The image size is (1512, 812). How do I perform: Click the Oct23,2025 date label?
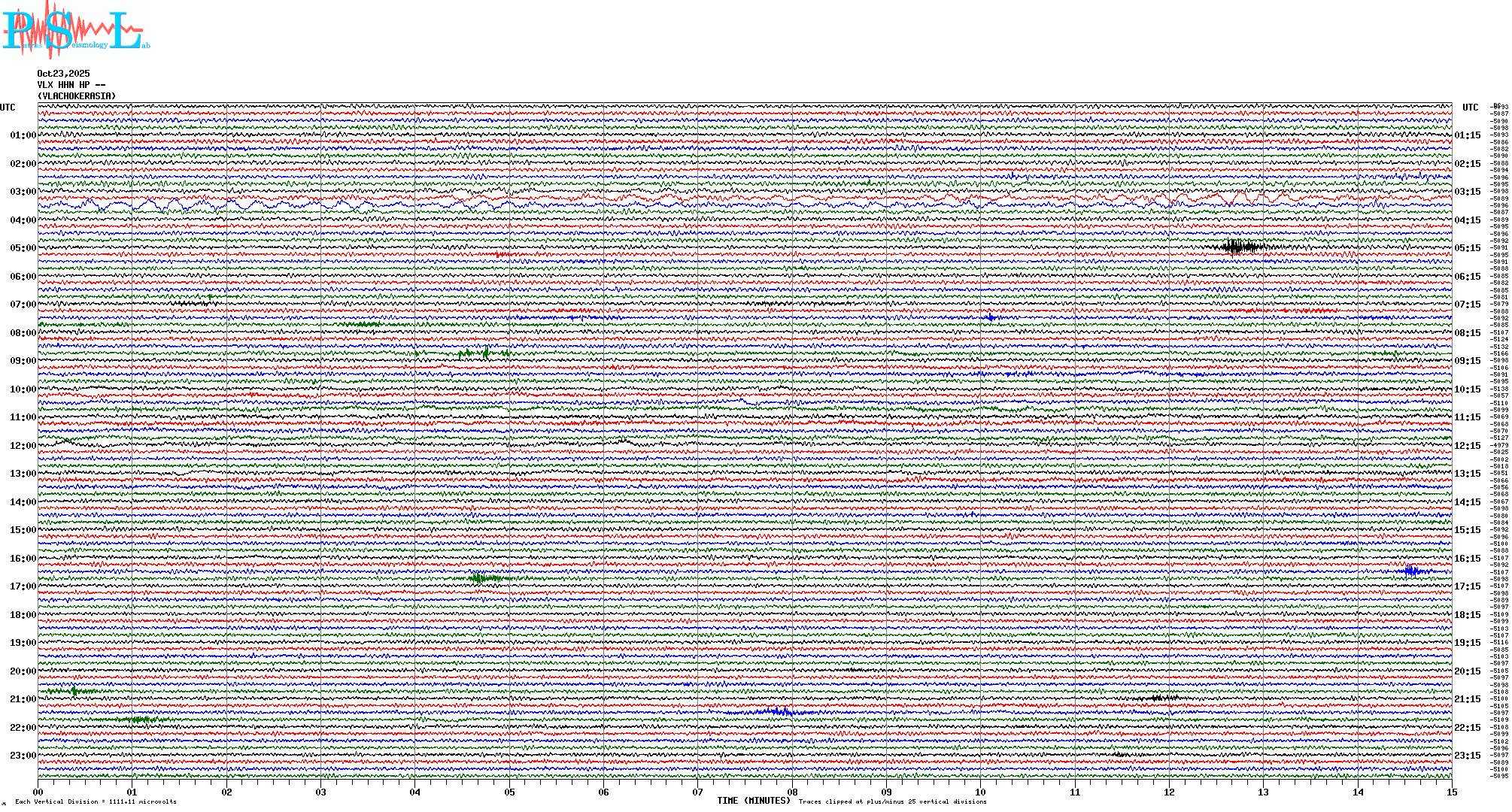(63, 74)
